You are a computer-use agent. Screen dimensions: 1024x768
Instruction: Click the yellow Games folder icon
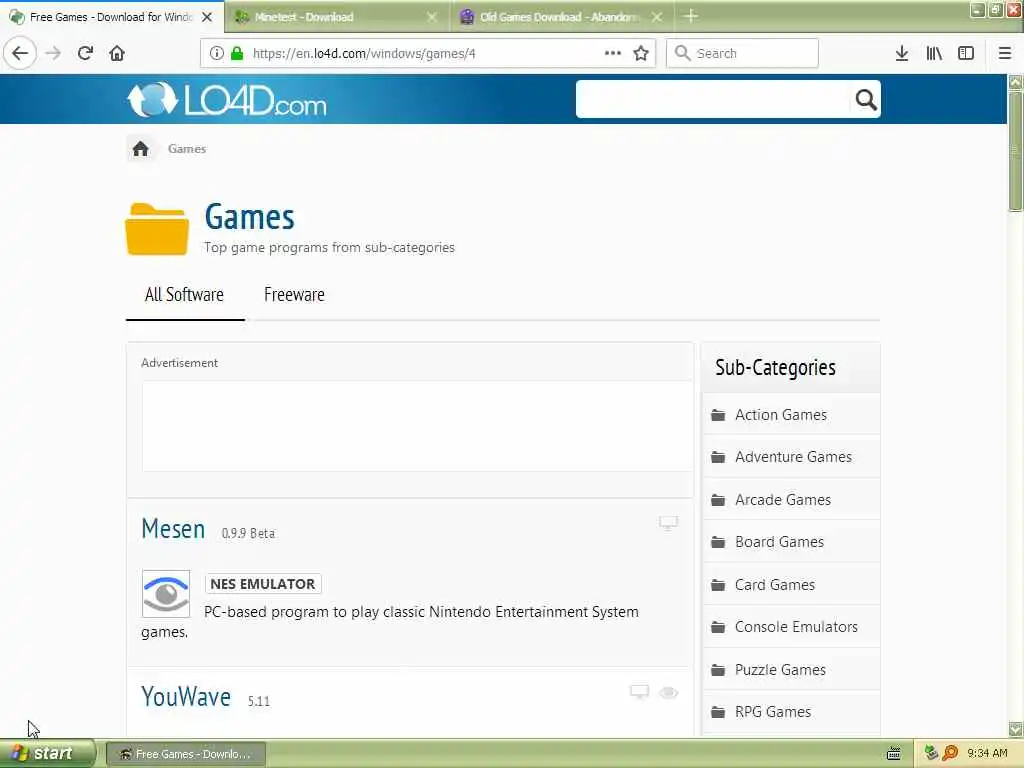point(157,229)
